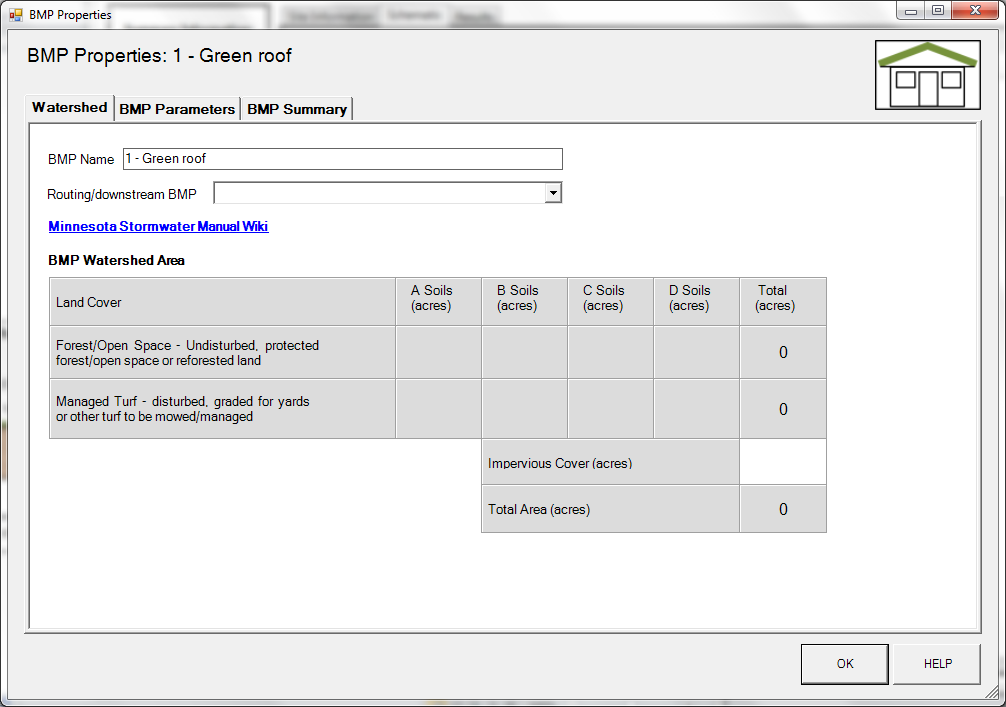The image size is (1006, 707).
Task: Click Forest/Open Space B Soils cell
Action: (524, 352)
